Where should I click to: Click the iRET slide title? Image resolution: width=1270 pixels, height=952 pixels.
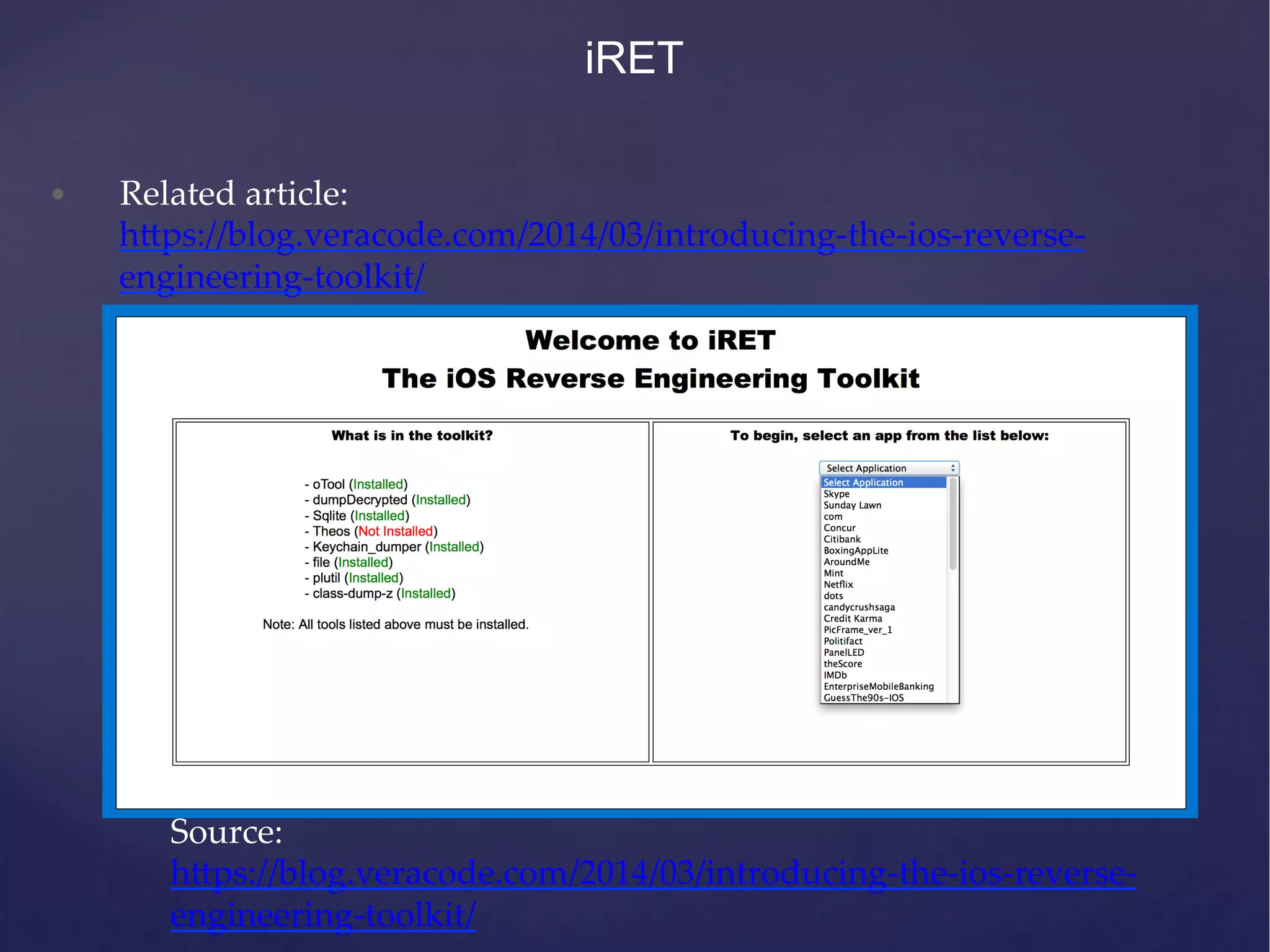tap(634, 58)
